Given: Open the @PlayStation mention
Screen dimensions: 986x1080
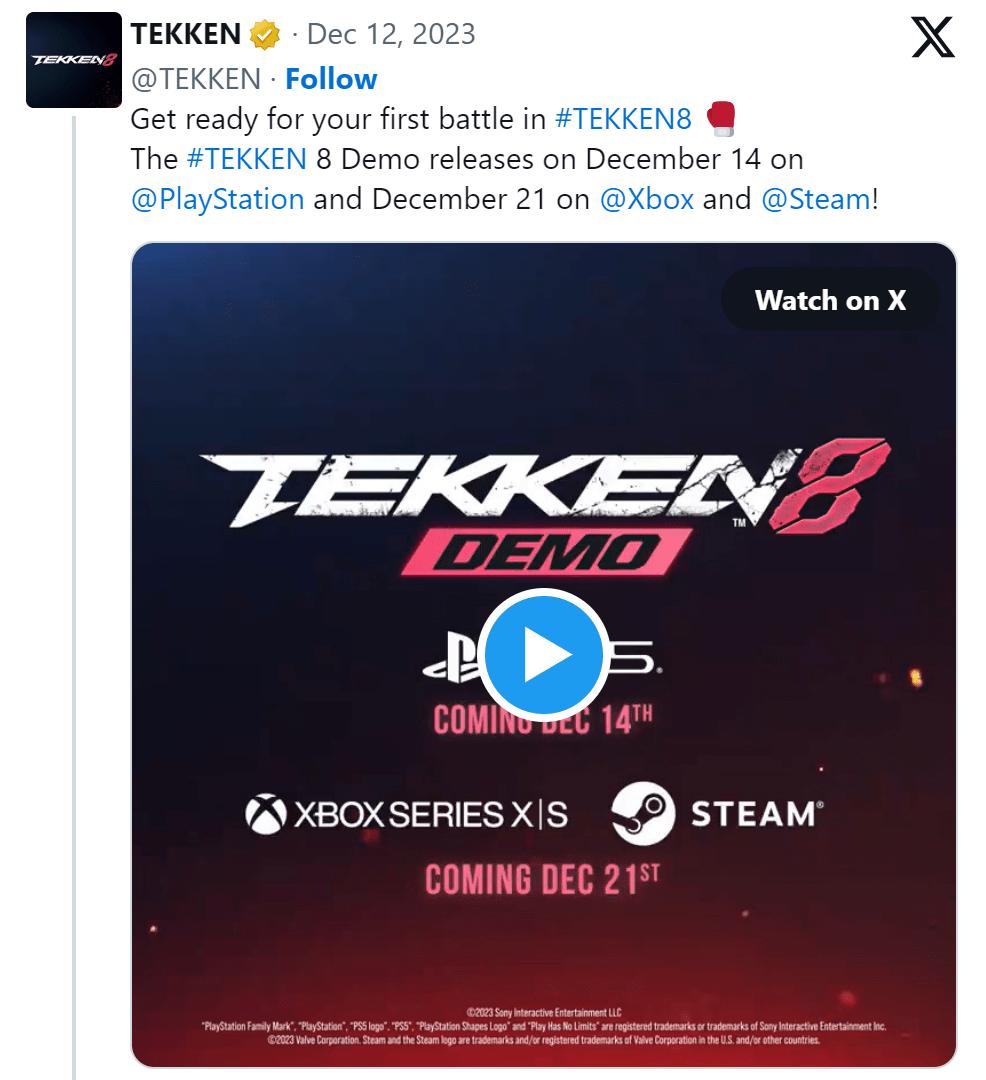Looking at the screenshot, I should click(217, 199).
